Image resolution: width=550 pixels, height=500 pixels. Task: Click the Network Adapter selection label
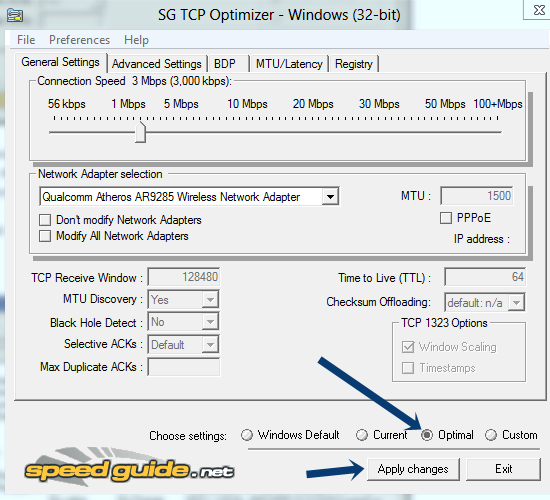click(100, 174)
